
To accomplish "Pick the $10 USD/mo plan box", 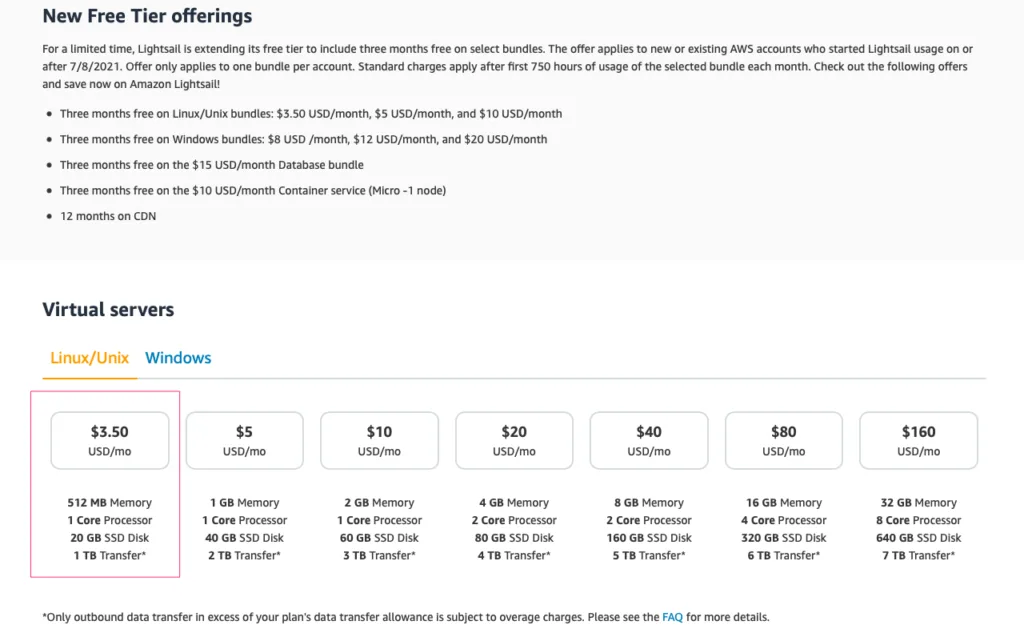I will click(379, 440).
